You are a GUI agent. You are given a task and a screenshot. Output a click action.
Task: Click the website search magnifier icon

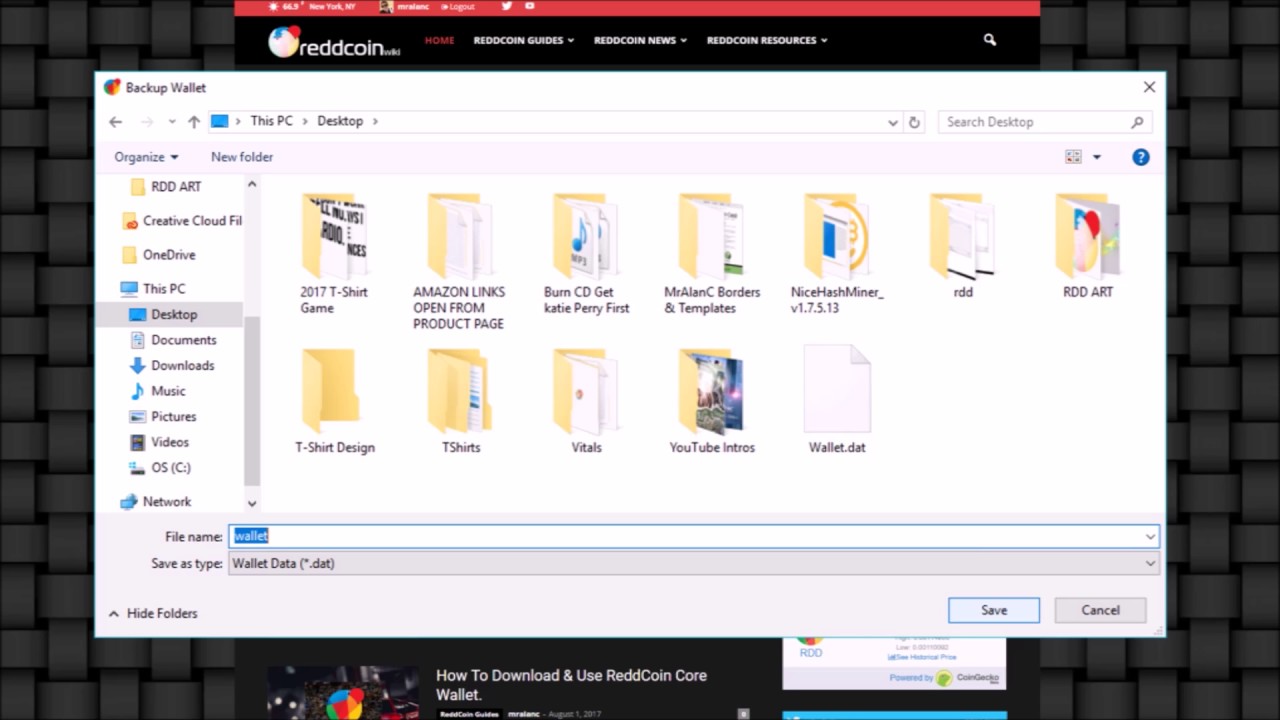990,40
